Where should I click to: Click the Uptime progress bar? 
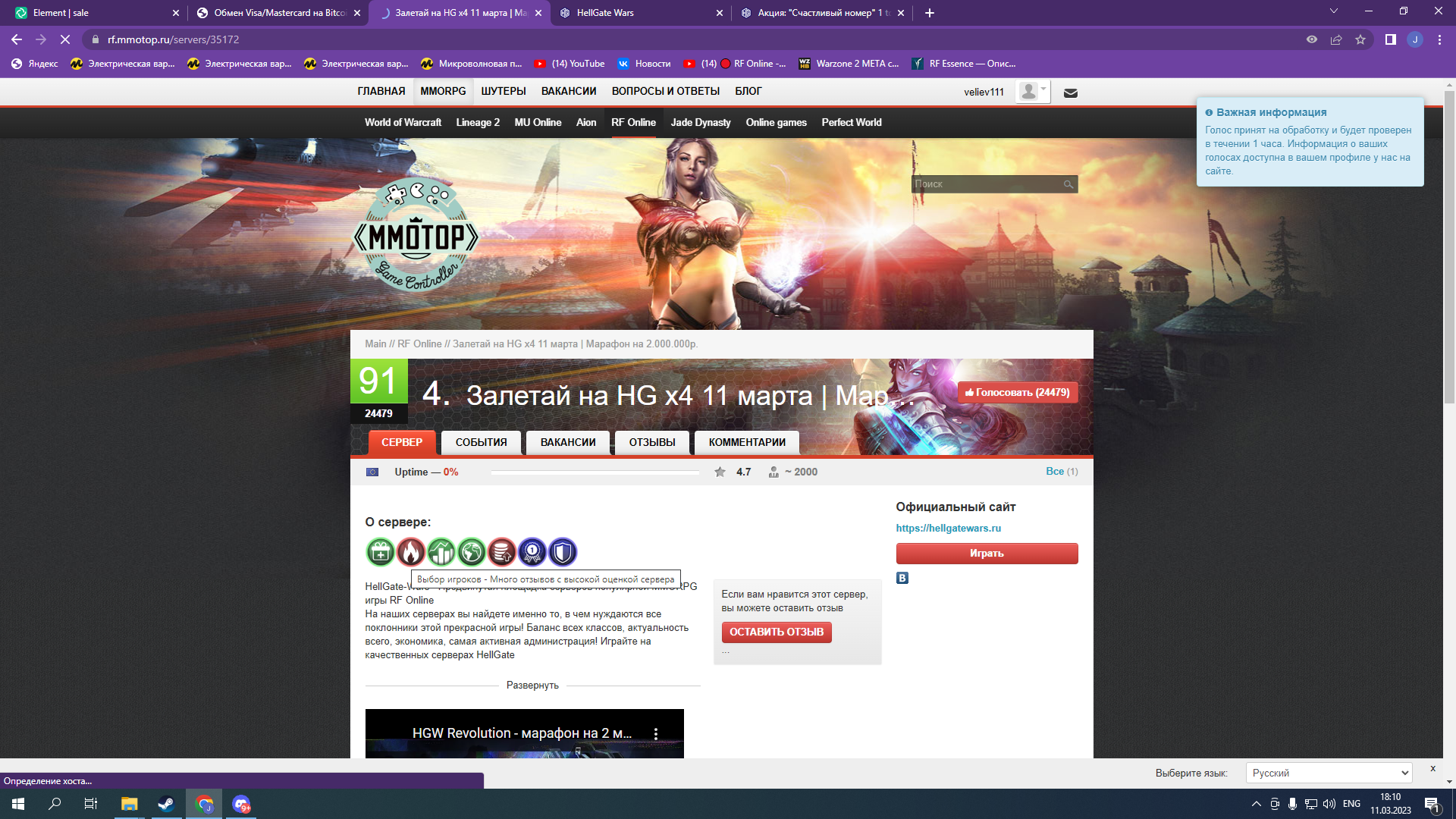point(595,472)
